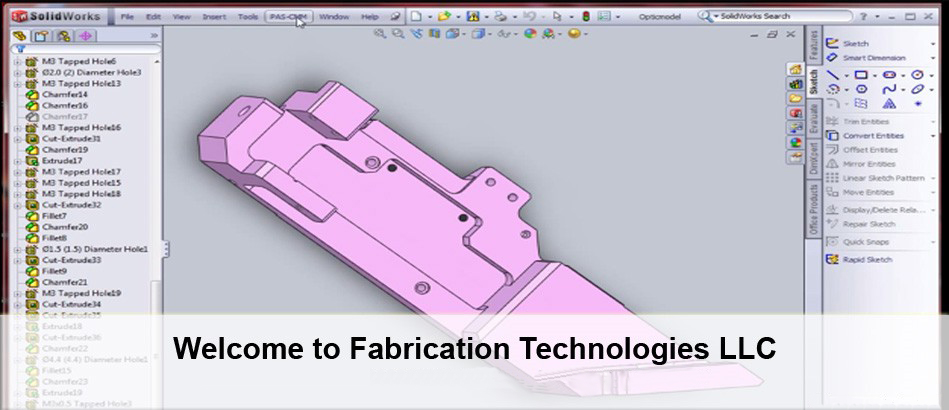Image resolution: width=949 pixels, height=410 pixels.
Task: Open the Quick Snaps dropdown arrow
Action: [x=933, y=242]
